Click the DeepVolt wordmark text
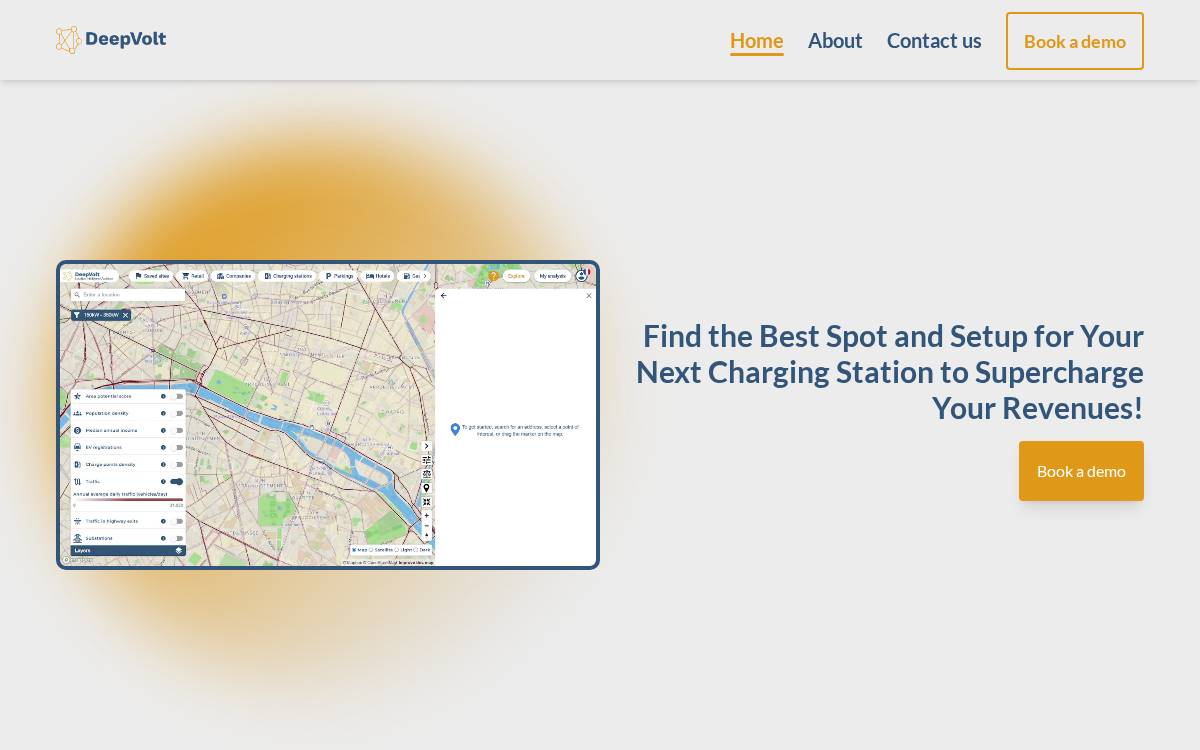 126,40
